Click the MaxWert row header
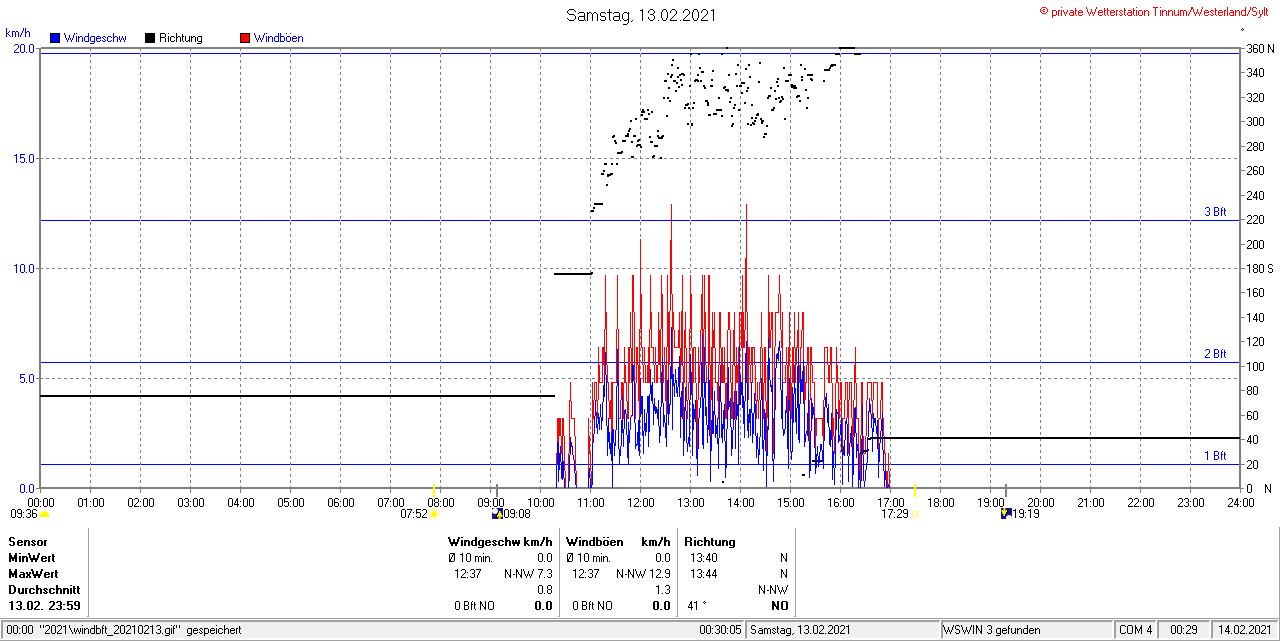Screen dimensions: 1280x641 tap(33, 574)
